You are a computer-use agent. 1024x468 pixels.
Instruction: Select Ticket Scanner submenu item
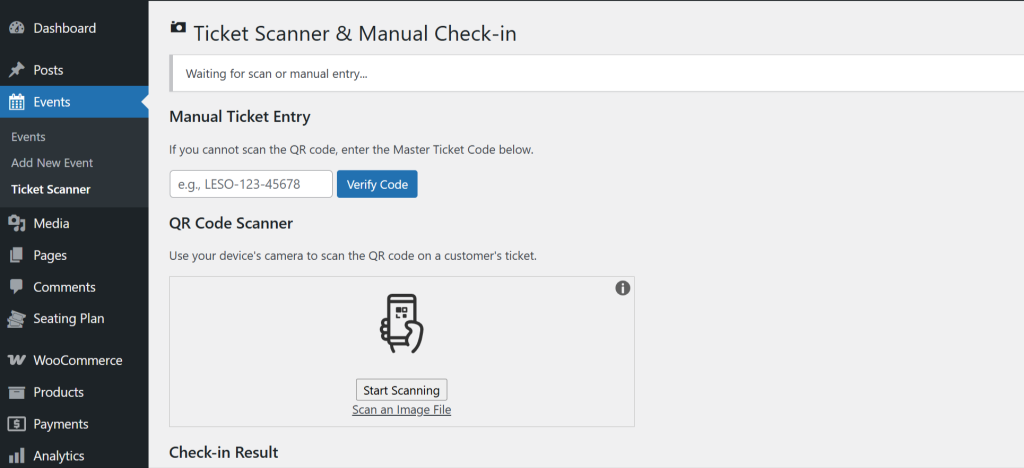51,189
